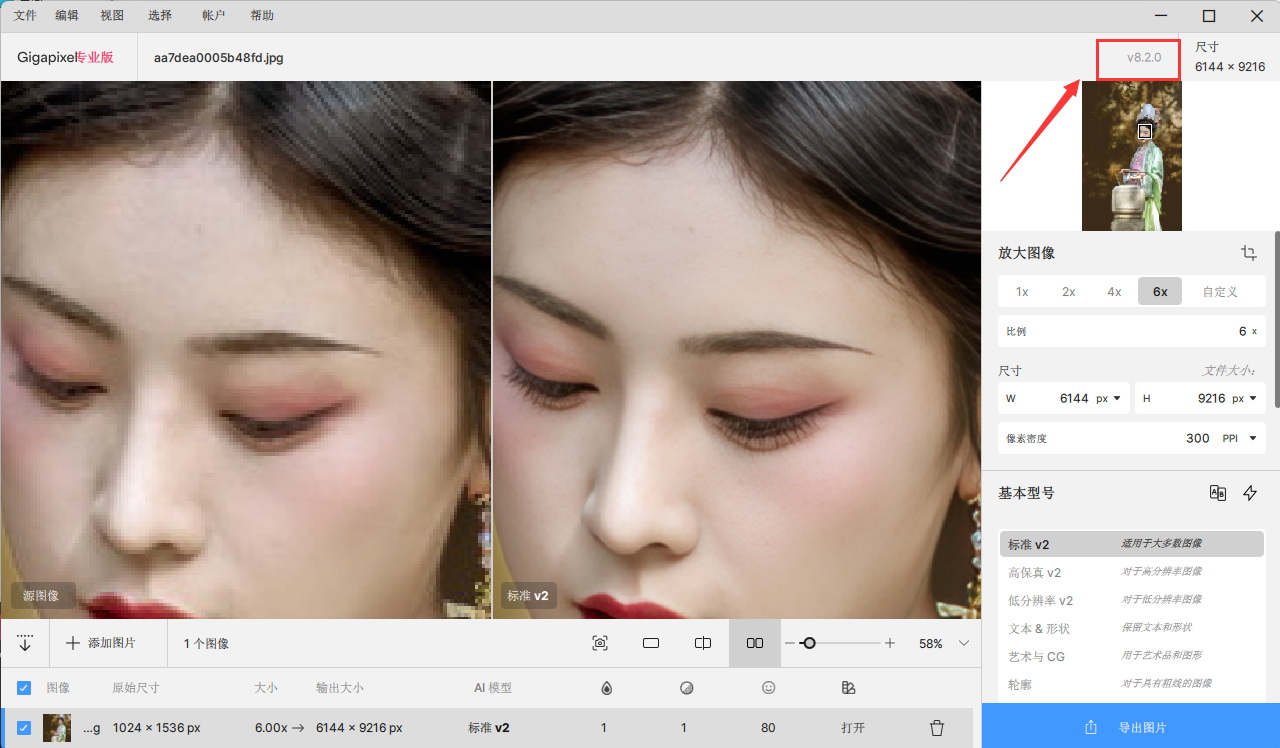Click the gamma correction column icon

pos(848,688)
